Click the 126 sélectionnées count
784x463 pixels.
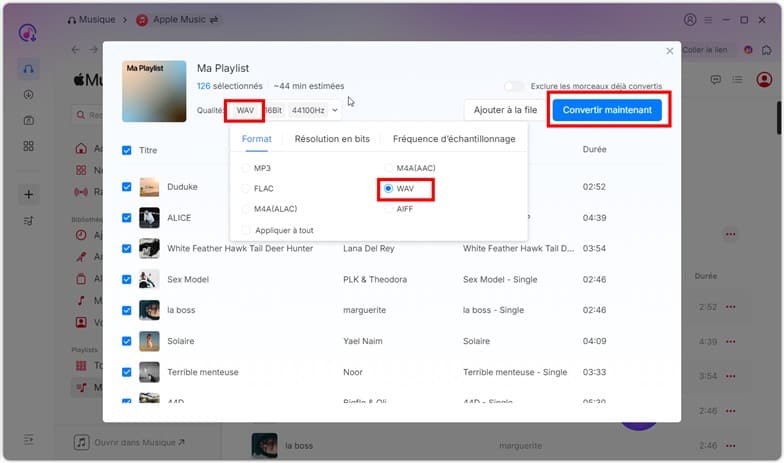(230, 86)
